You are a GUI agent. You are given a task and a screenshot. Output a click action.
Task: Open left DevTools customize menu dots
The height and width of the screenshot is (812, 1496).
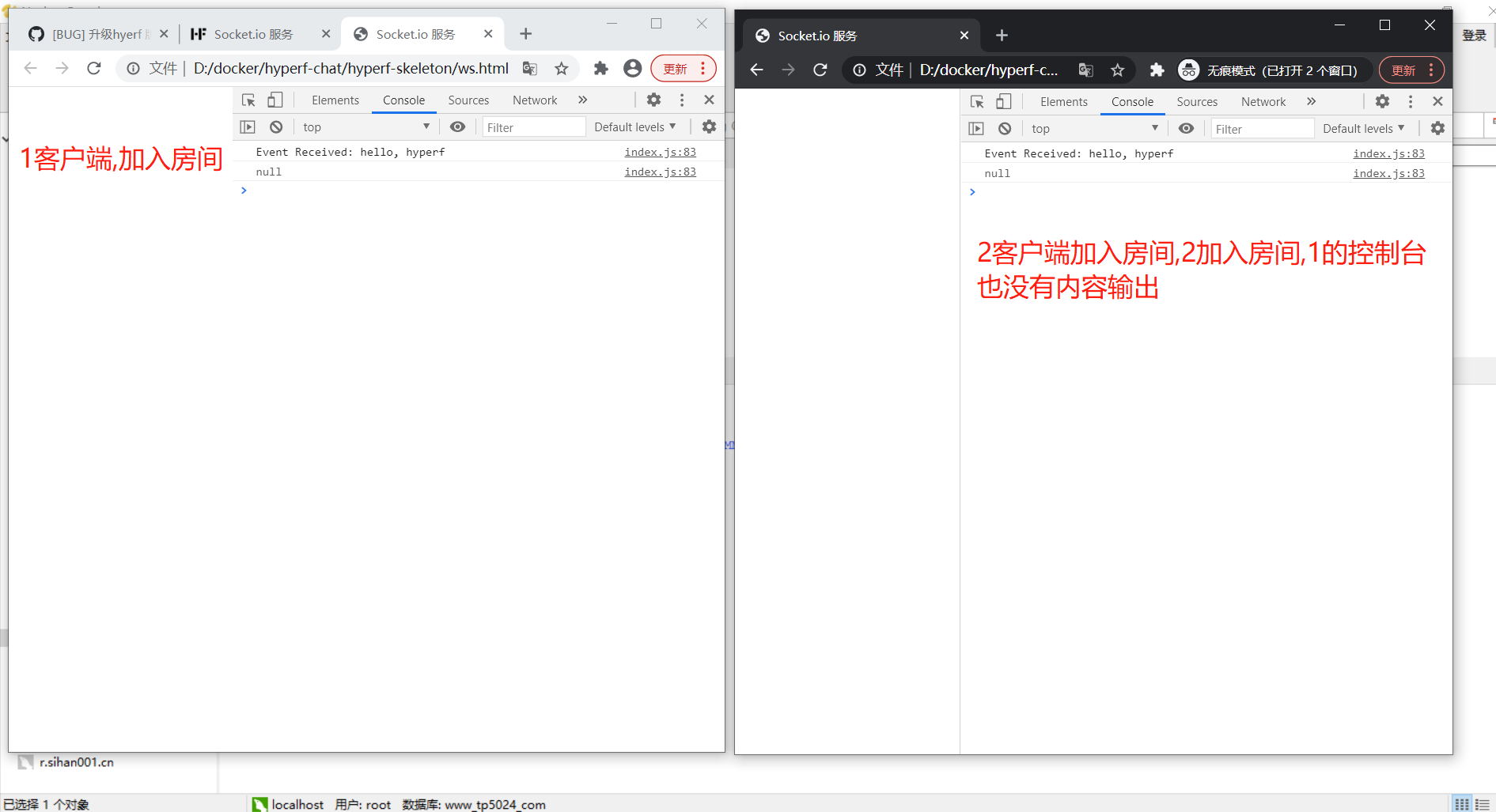click(682, 100)
